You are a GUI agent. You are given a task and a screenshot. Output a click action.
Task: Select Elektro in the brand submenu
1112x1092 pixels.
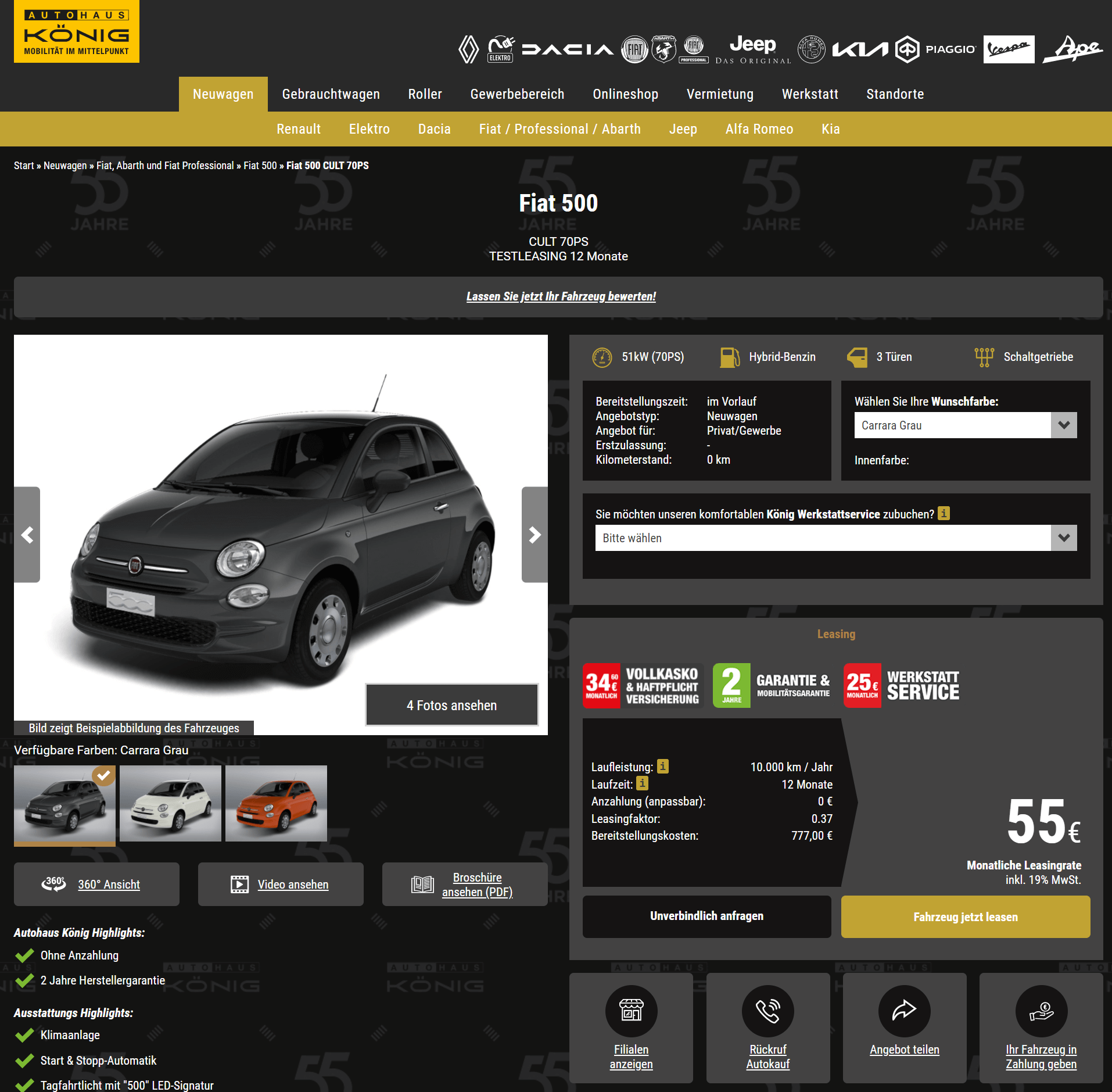click(x=369, y=129)
